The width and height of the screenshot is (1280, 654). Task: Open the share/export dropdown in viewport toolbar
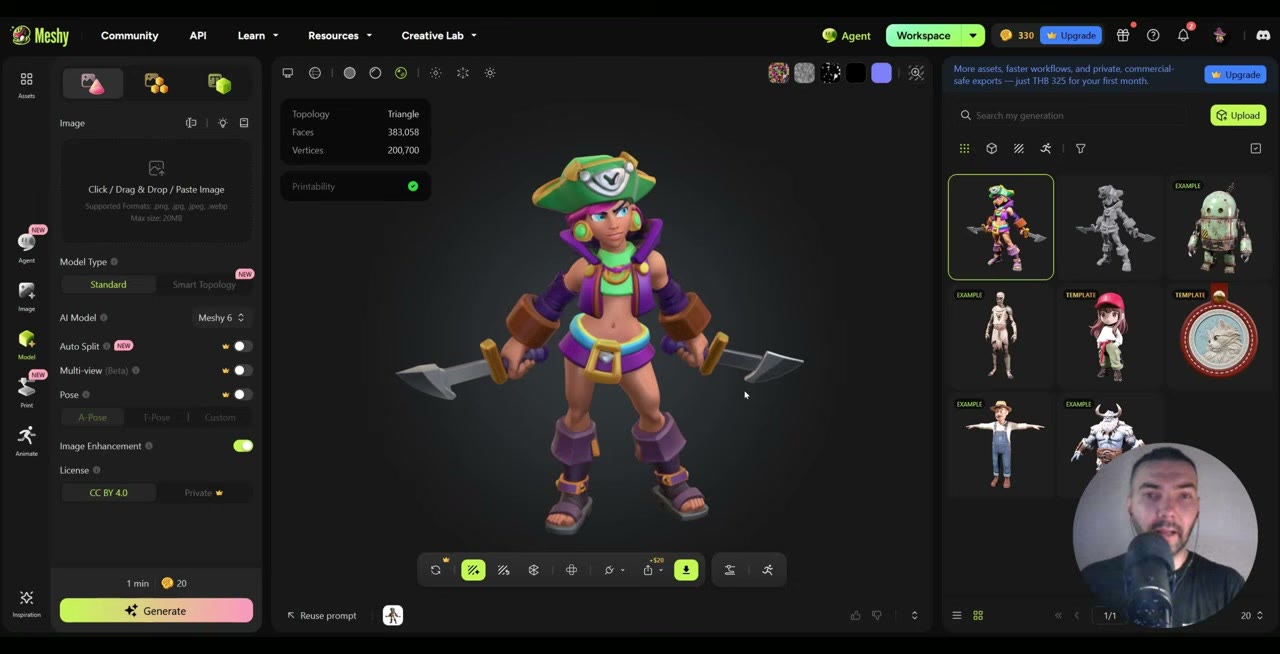click(652, 570)
